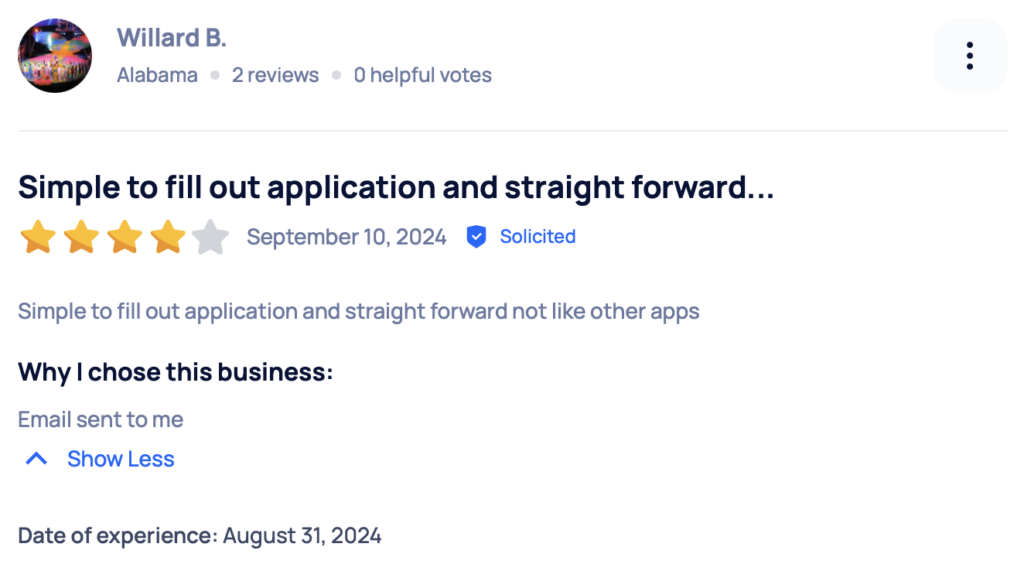Click the second gold rating star
The height and width of the screenshot is (571, 1024).
81,238
